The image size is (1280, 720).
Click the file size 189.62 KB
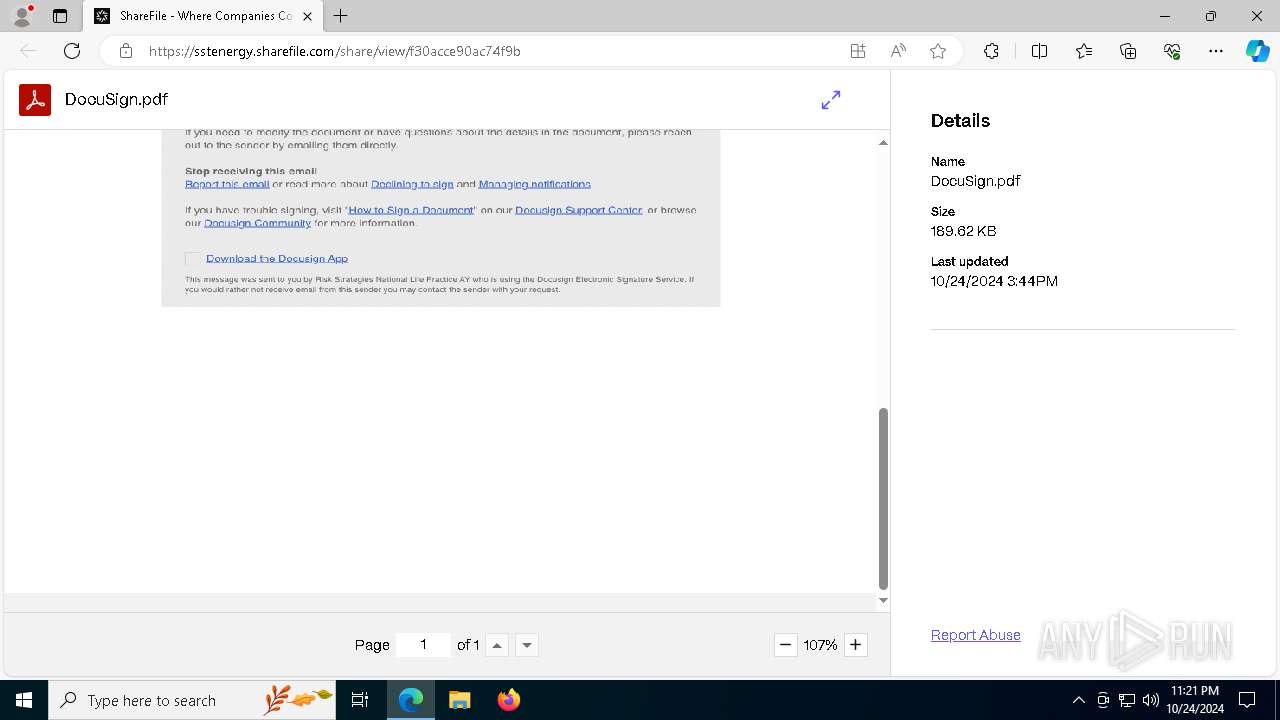pyautogui.click(x=964, y=231)
